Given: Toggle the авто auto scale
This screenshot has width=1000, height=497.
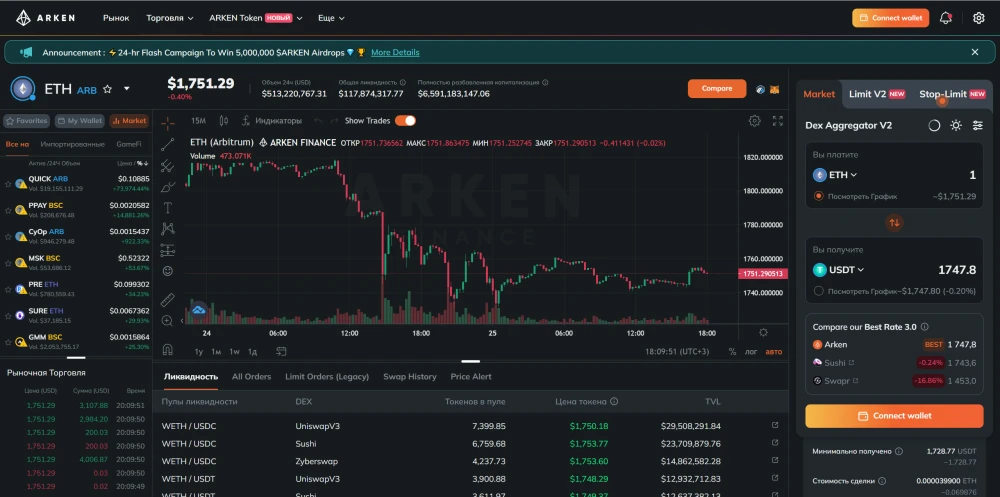Looking at the screenshot, I should coord(774,352).
